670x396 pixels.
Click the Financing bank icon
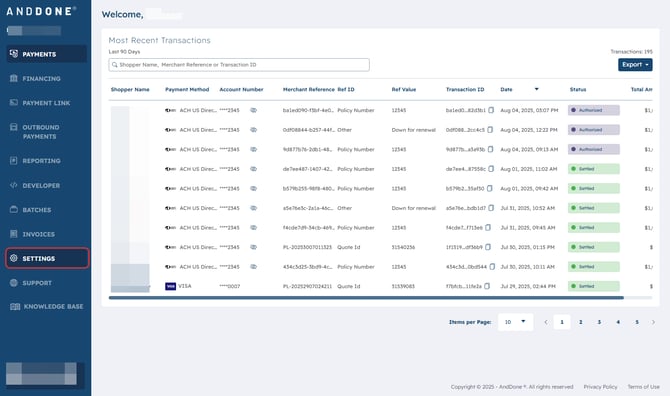14,78
